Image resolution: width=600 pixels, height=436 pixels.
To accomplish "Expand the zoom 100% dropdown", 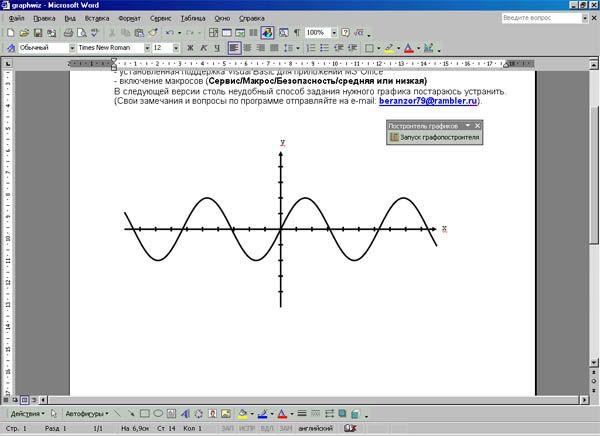I will point(334,33).
